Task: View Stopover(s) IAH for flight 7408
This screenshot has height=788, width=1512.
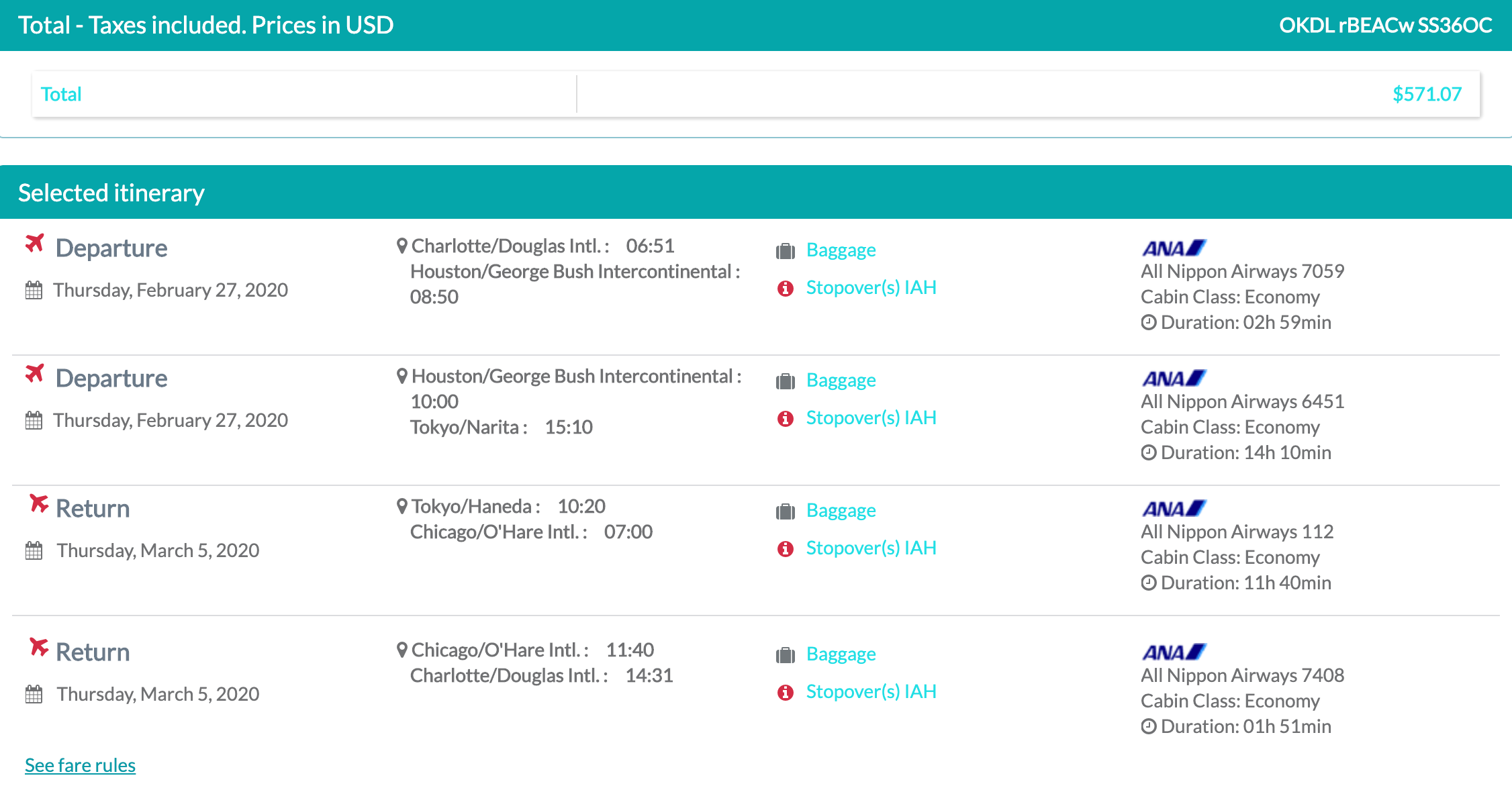Action: 871,692
